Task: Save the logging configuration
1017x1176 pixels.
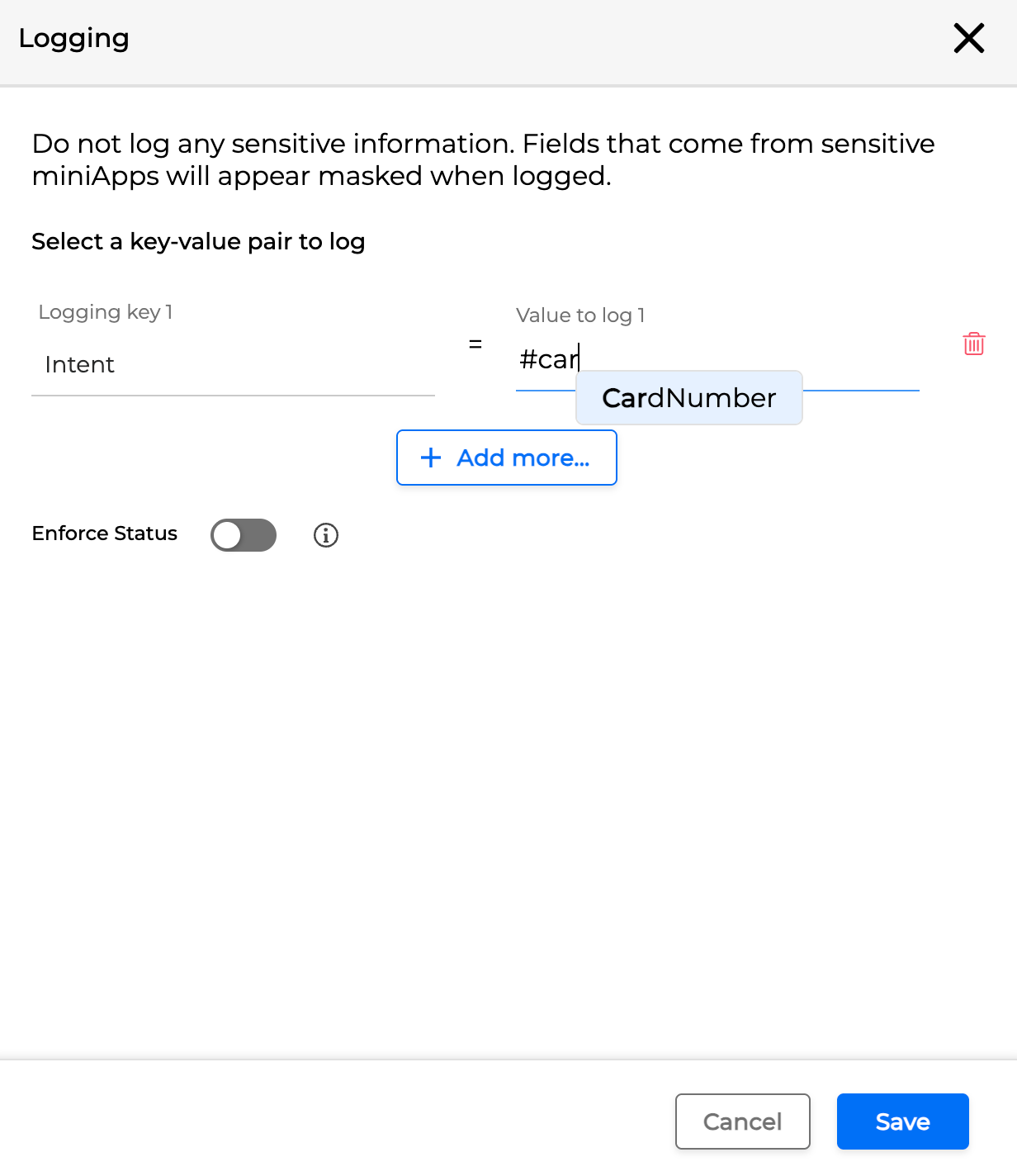Action: pos(902,1121)
